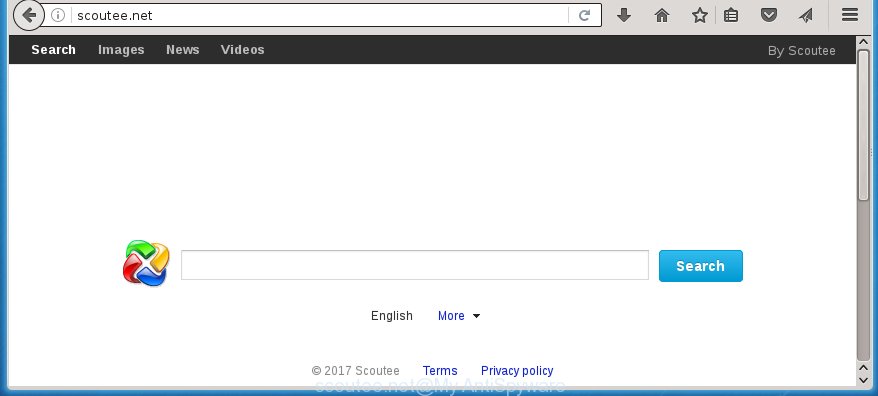
Task: Click scrollbar down arrow
Action: pyautogui.click(x=863, y=380)
